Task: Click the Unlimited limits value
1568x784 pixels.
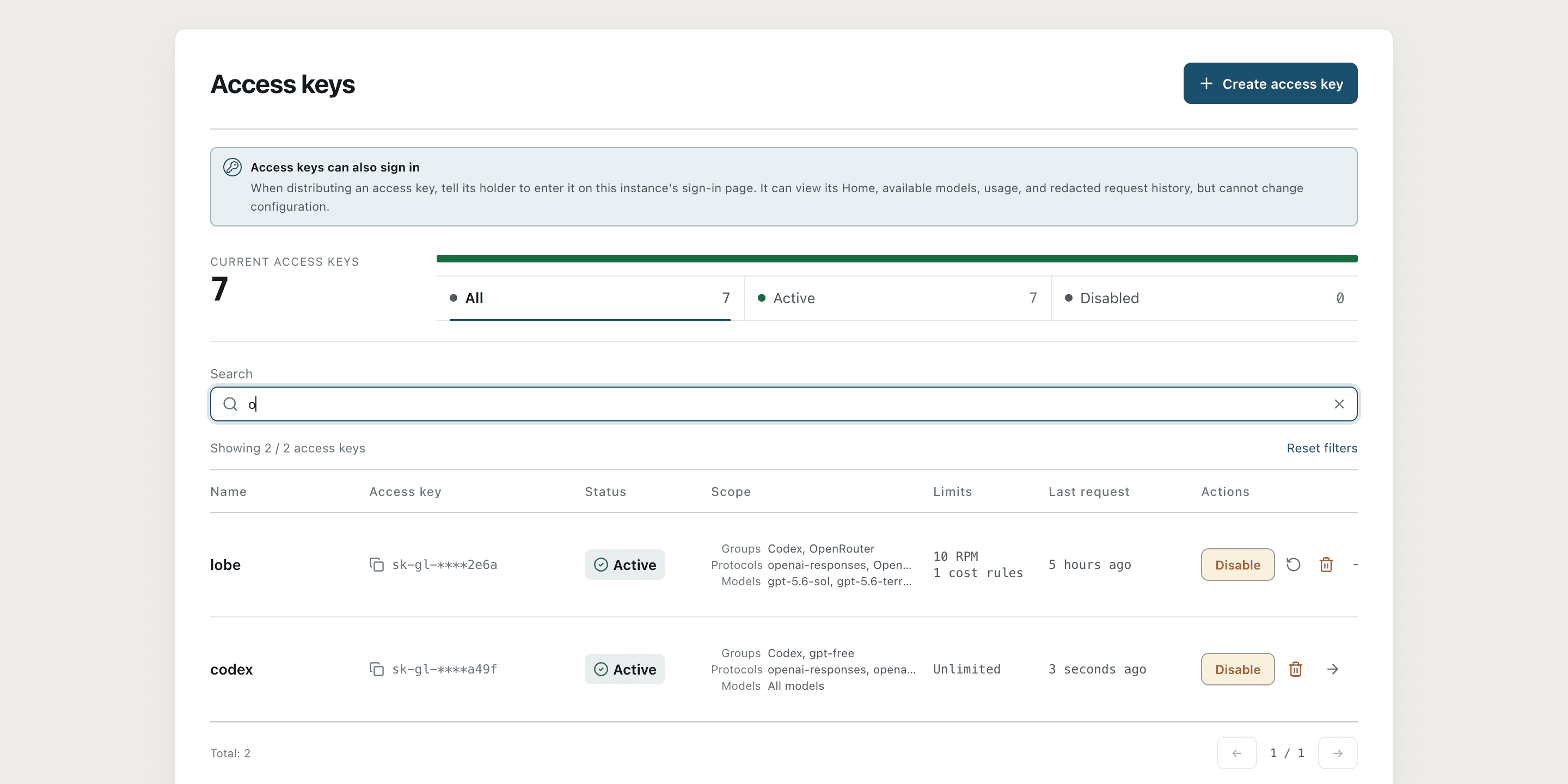Action: pyautogui.click(x=966, y=670)
